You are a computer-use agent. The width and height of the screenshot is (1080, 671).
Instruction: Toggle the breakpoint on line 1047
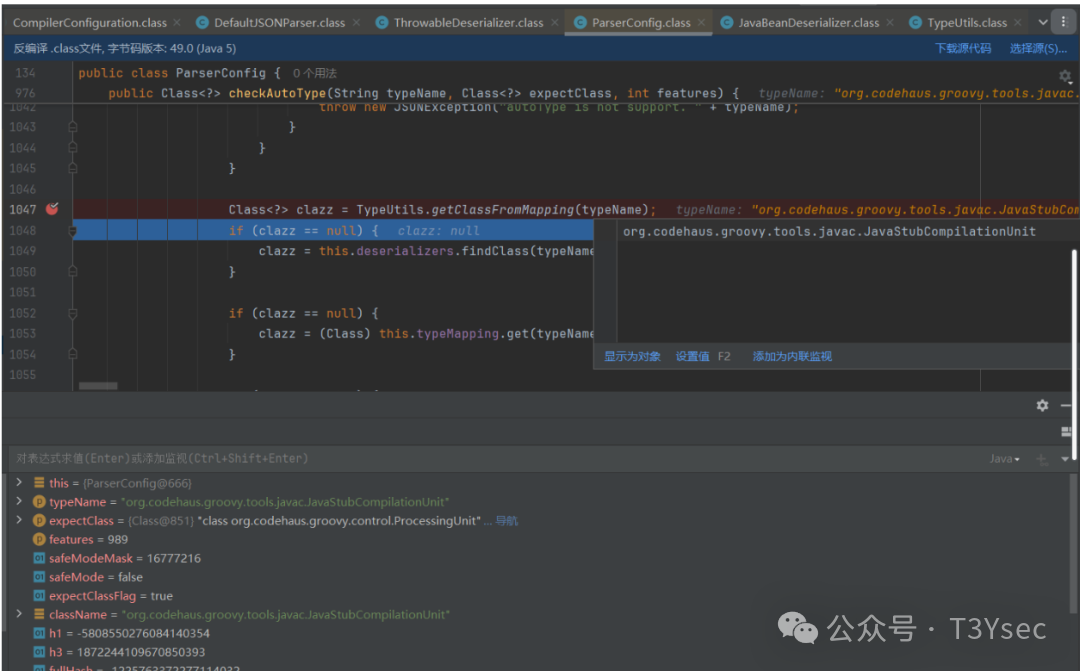[x=52, y=209]
